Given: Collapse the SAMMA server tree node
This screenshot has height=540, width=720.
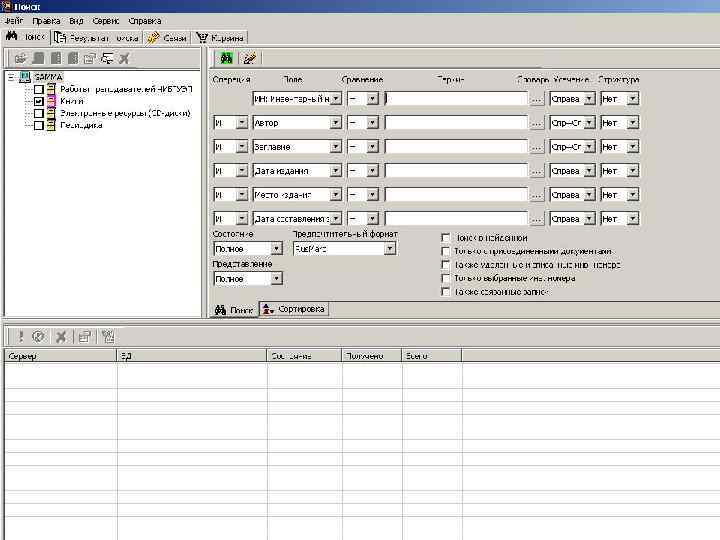Looking at the screenshot, I should (11, 77).
